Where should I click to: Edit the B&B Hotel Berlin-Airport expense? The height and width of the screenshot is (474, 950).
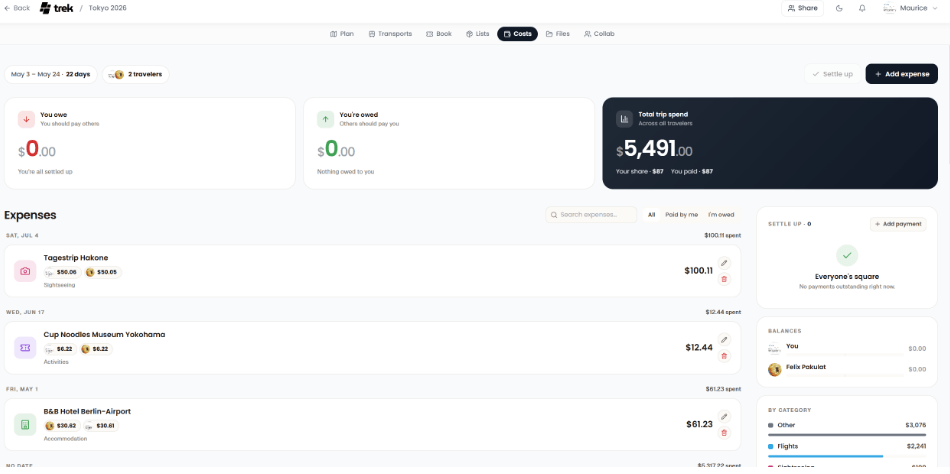point(723,416)
